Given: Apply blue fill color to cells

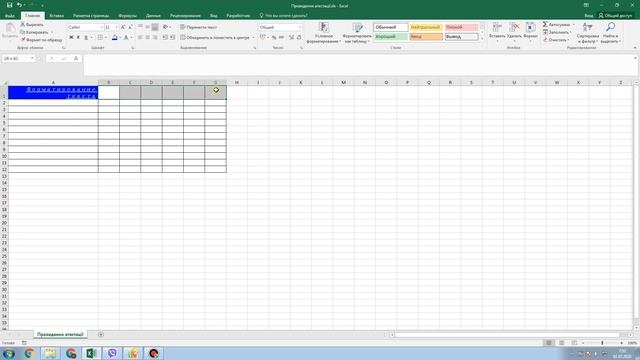Looking at the screenshot, I should coord(115,37).
